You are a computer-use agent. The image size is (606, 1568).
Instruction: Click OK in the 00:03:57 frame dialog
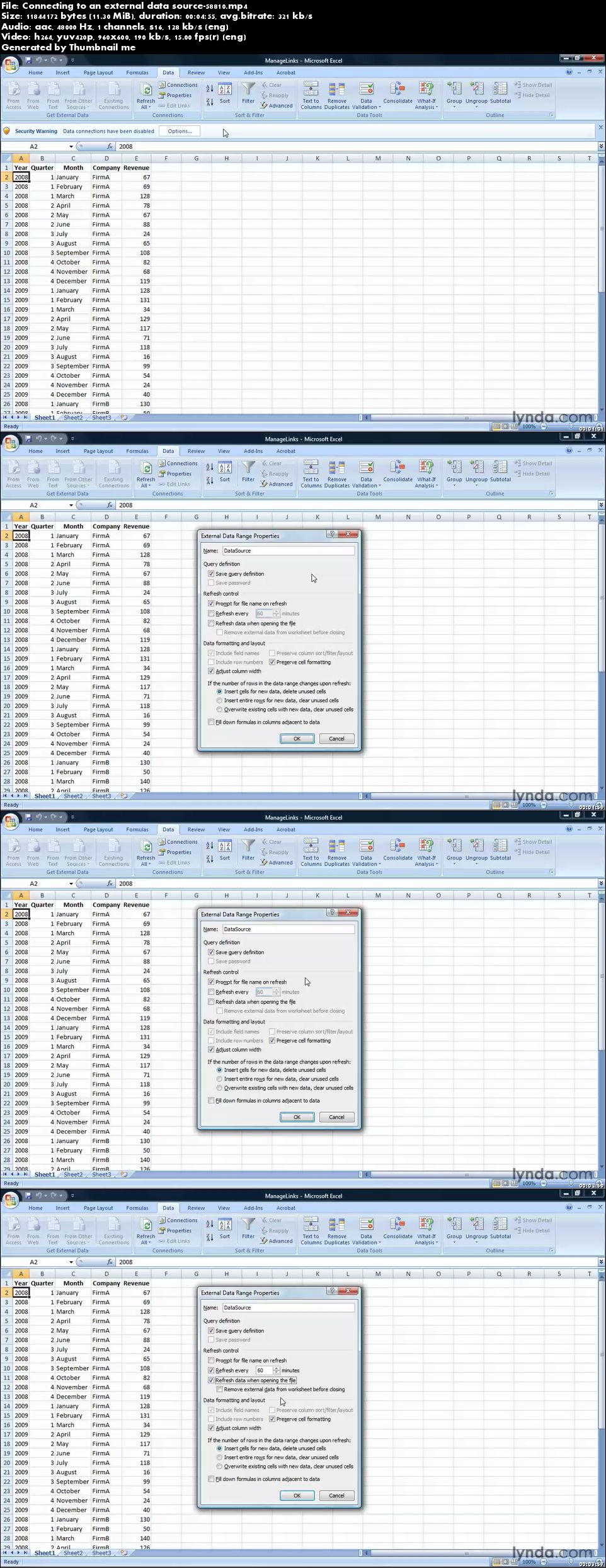[297, 1496]
